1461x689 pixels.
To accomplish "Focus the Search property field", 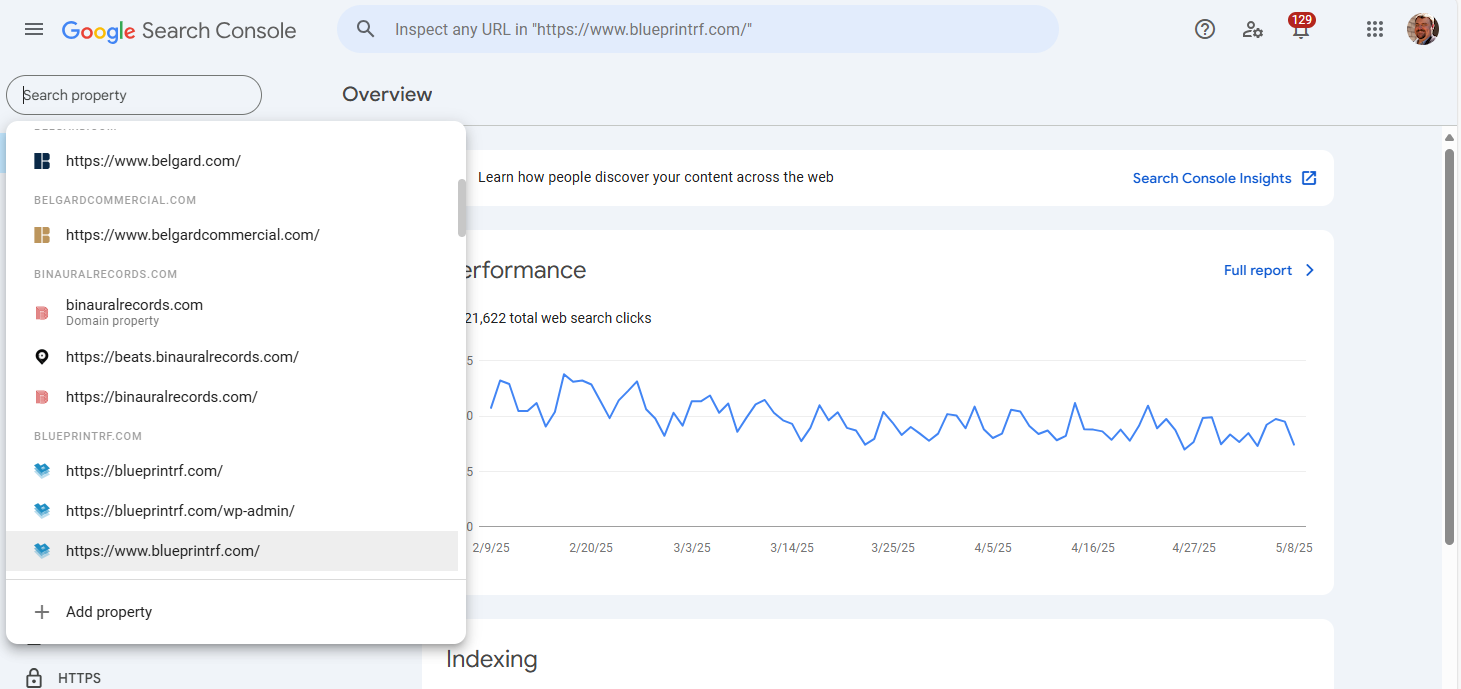I will 134,95.
